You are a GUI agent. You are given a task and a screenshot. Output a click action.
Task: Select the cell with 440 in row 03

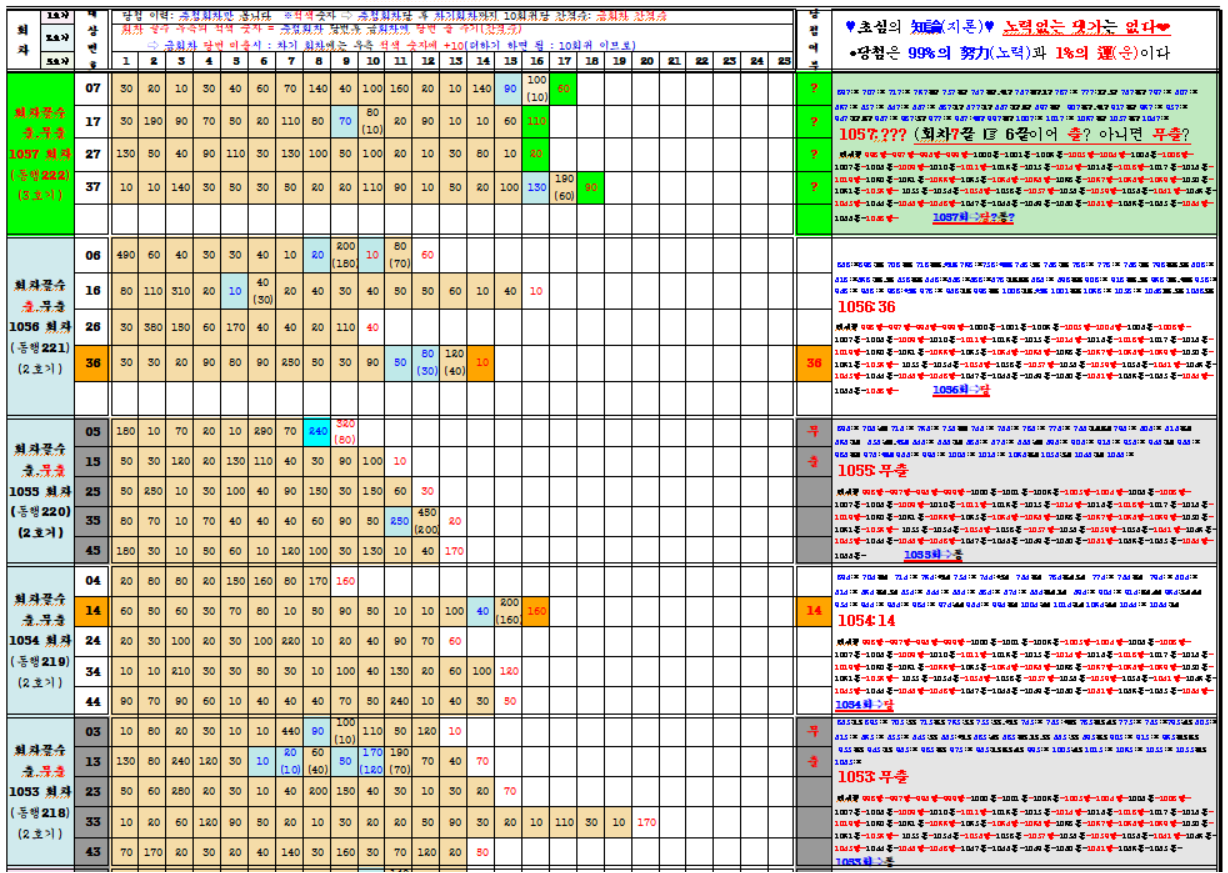(x=291, y=731)
